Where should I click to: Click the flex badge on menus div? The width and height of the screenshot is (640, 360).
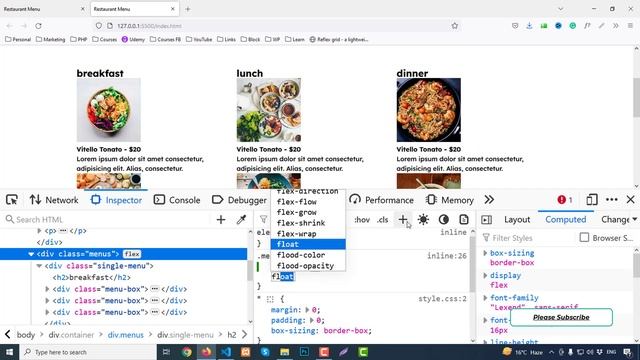click(x=132, y=254)
